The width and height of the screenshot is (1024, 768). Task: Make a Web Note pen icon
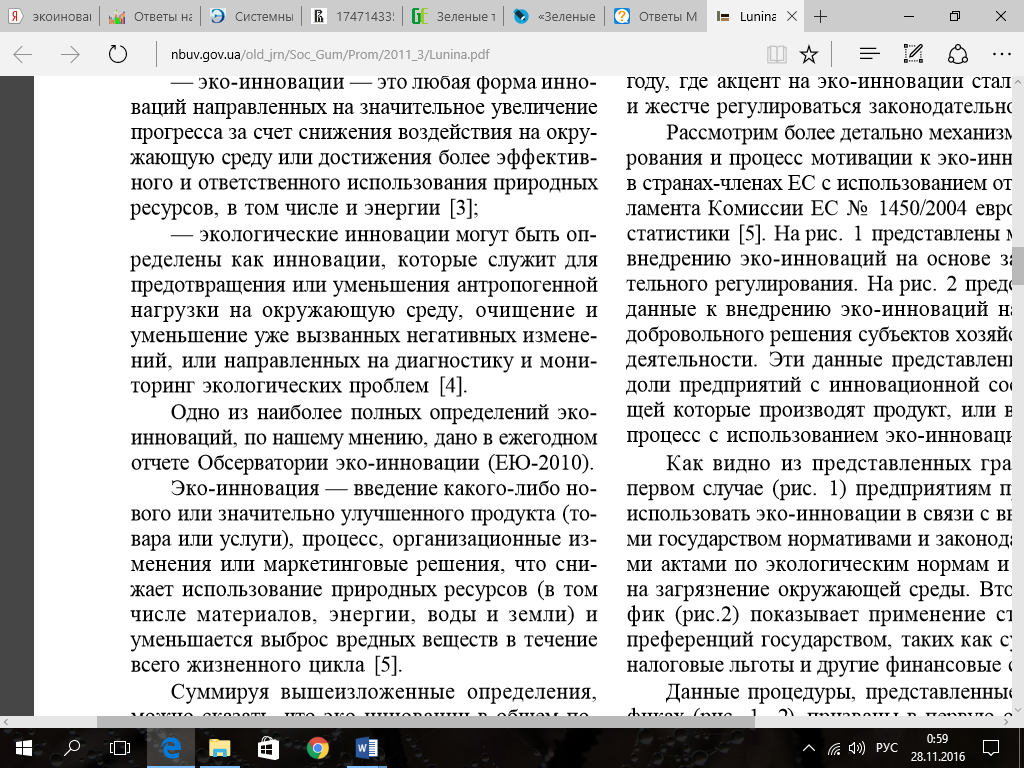pyautogui.click(x=913, y=54)
